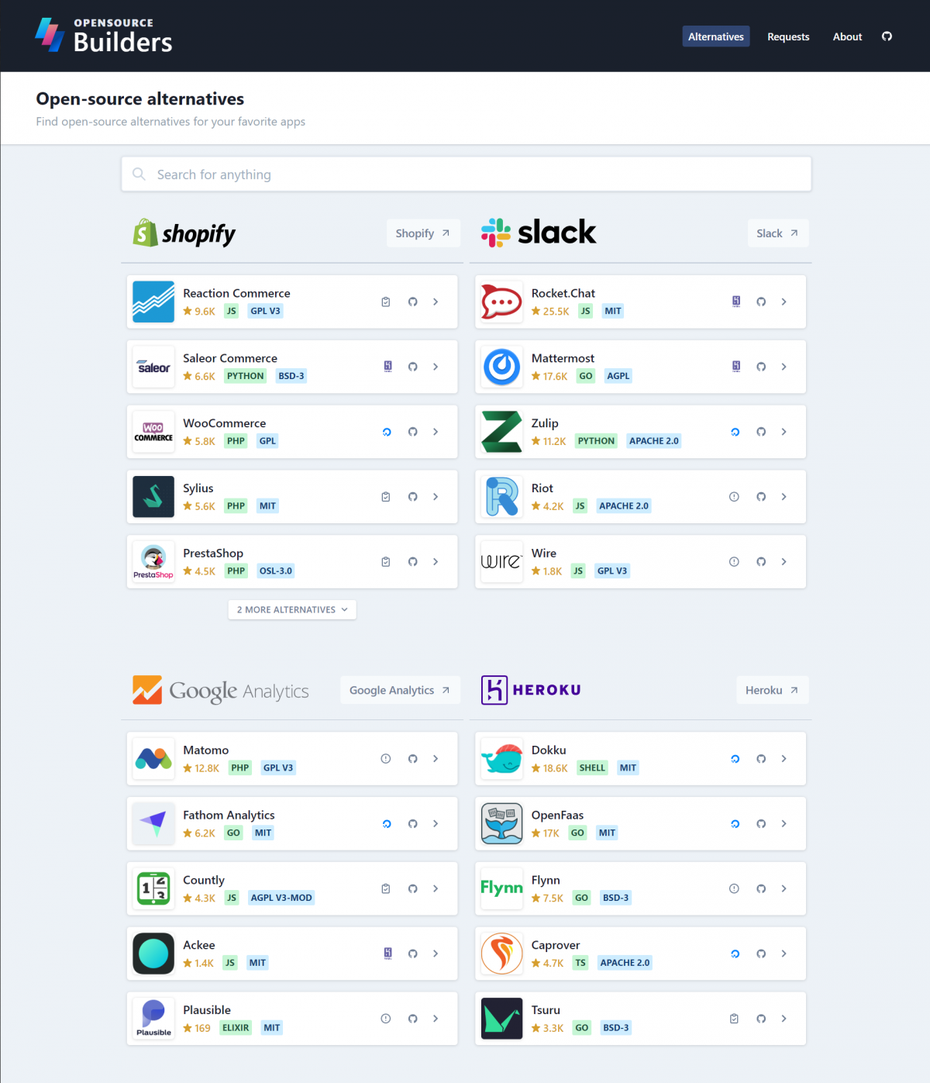Click Zulip logo thumbnail
Viewport: 930px width, 1083px height.
(x=502, y=432)
